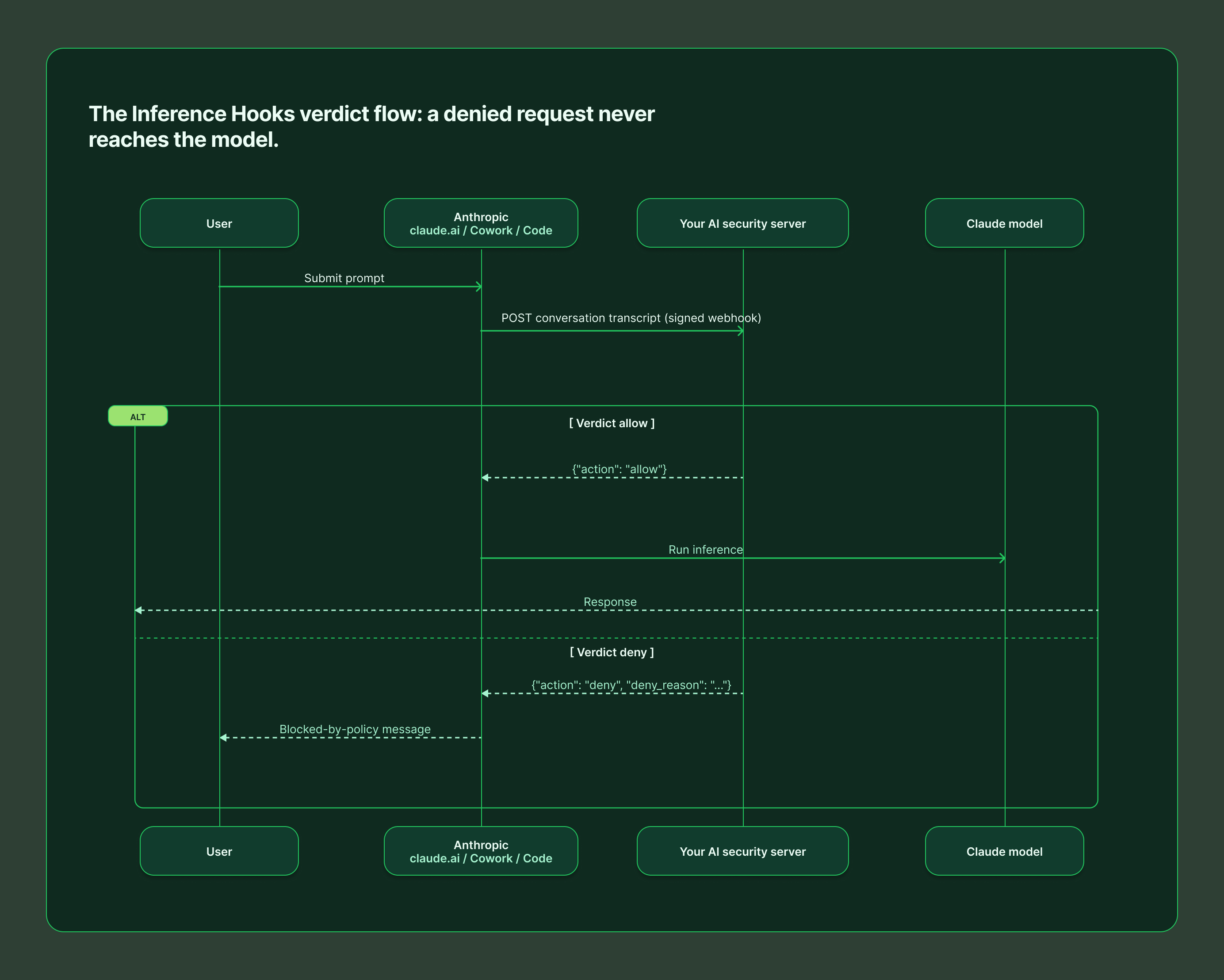
Task: Click the top Your AI security server box
Action: [x=742, y=223]
